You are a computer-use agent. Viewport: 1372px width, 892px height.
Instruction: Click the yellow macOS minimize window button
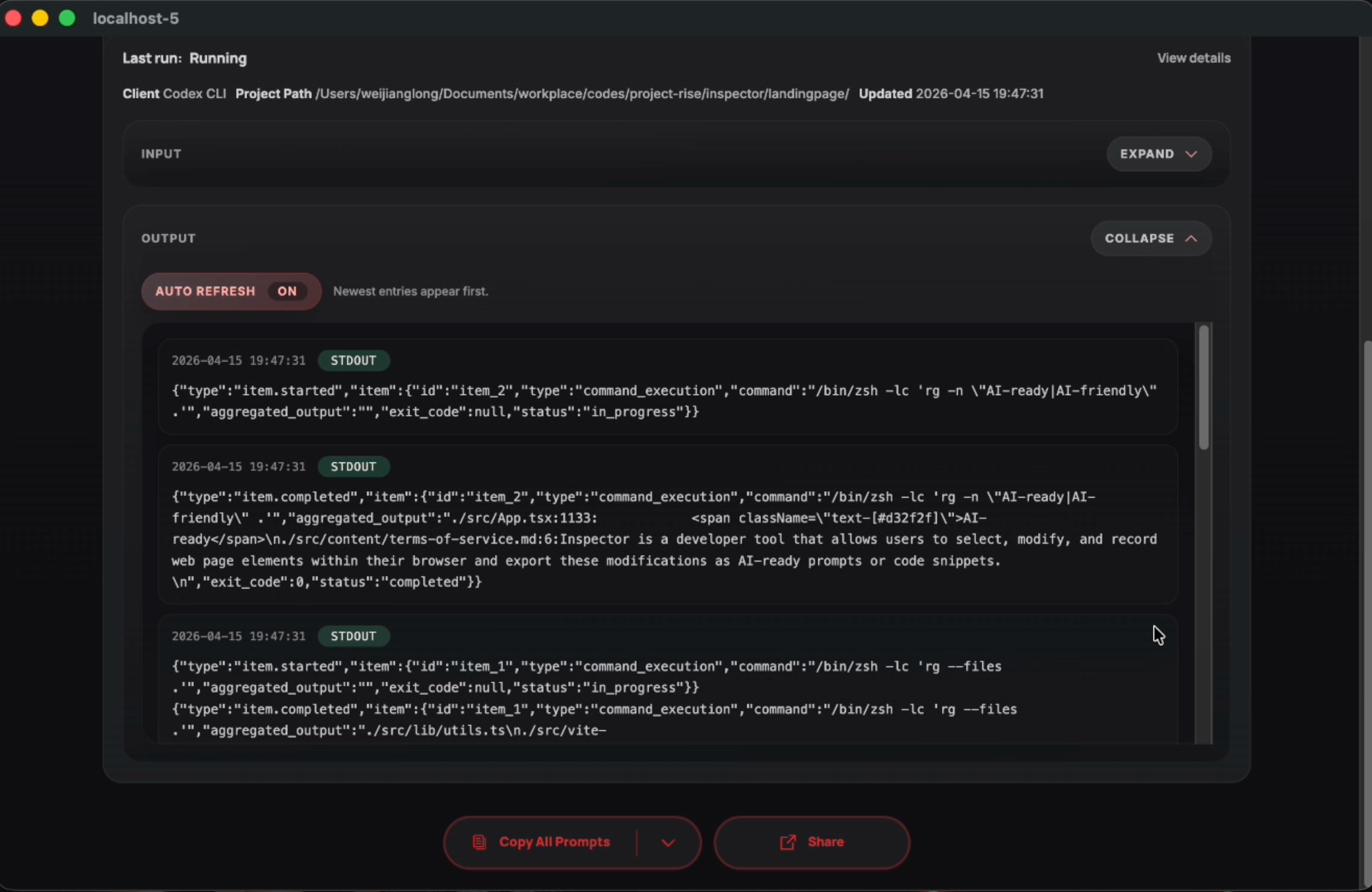tap(40, 19)
